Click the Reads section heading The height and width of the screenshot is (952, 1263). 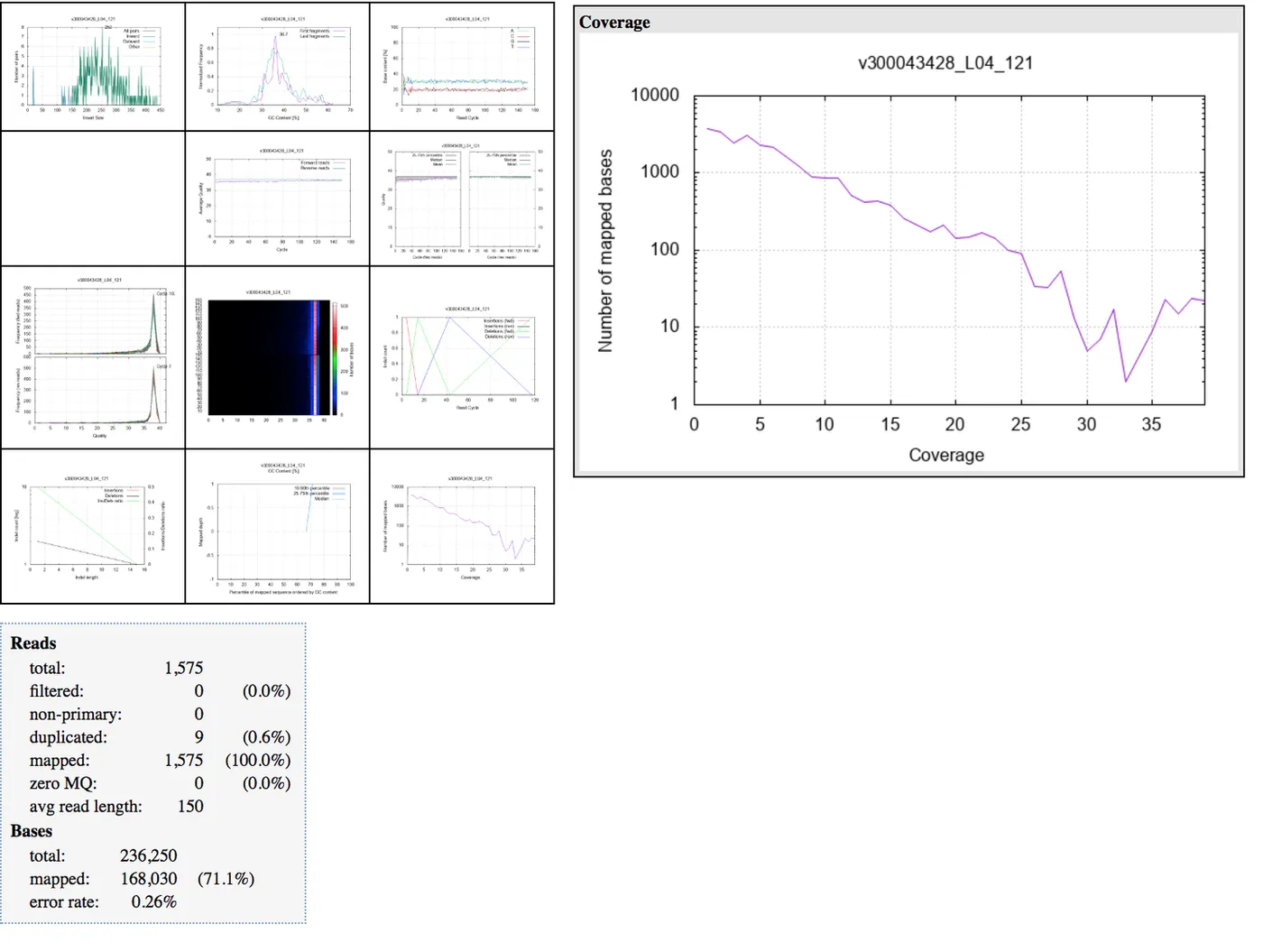point(33,643)
